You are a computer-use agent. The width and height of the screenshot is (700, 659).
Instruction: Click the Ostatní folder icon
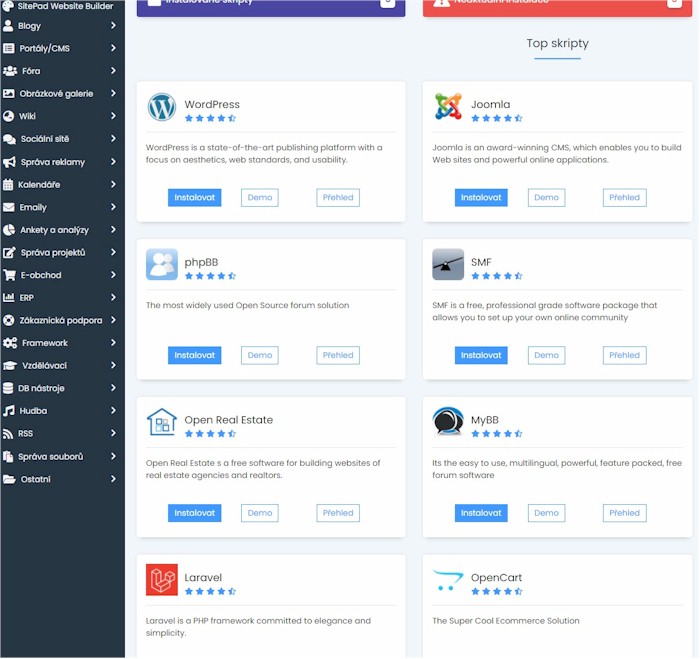pos(9,479)
